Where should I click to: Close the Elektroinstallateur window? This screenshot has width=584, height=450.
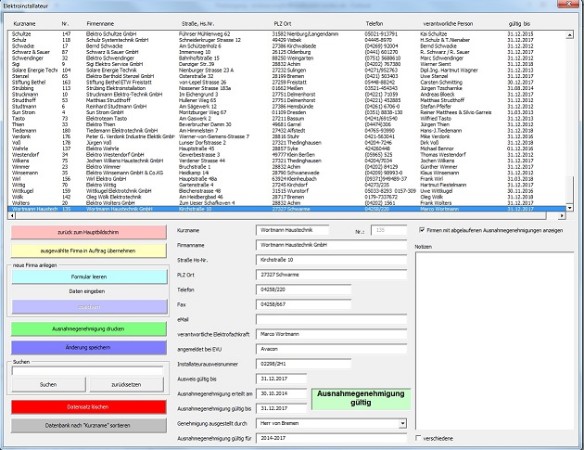(x=569, y=4)
